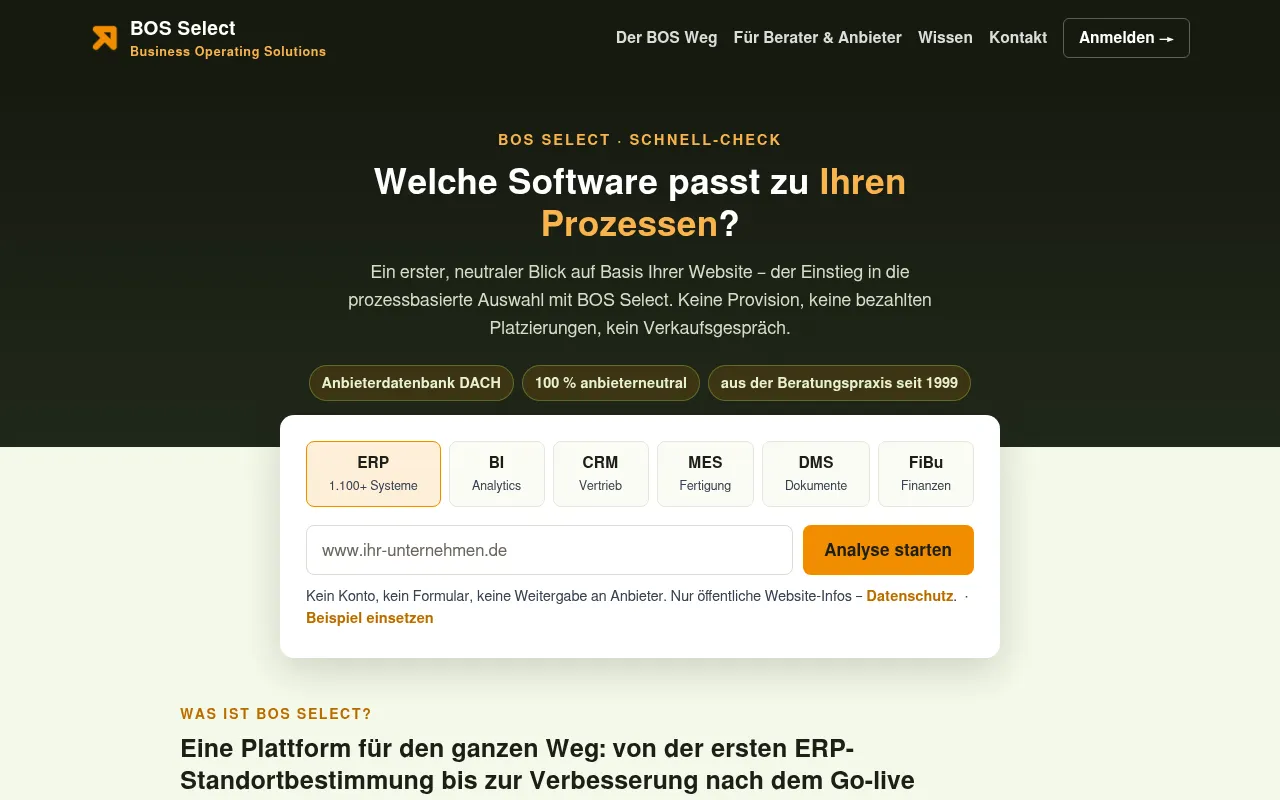The width and height of the screenshot is (1280, 800).
Task: Go to Für Berater & Anbieter
Action: pyautogui.click(x=818, y=38)
